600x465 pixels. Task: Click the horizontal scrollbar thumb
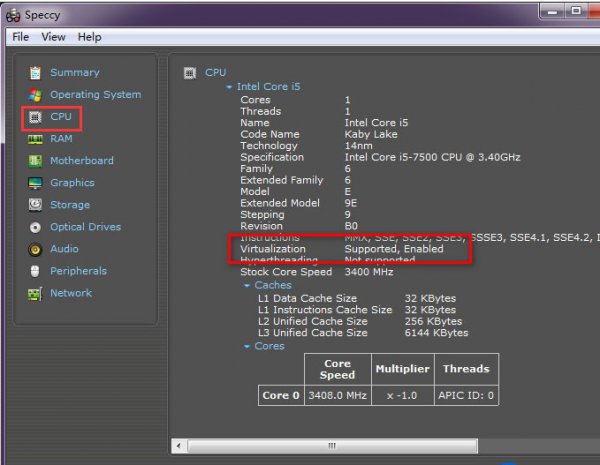click(332, 446)
